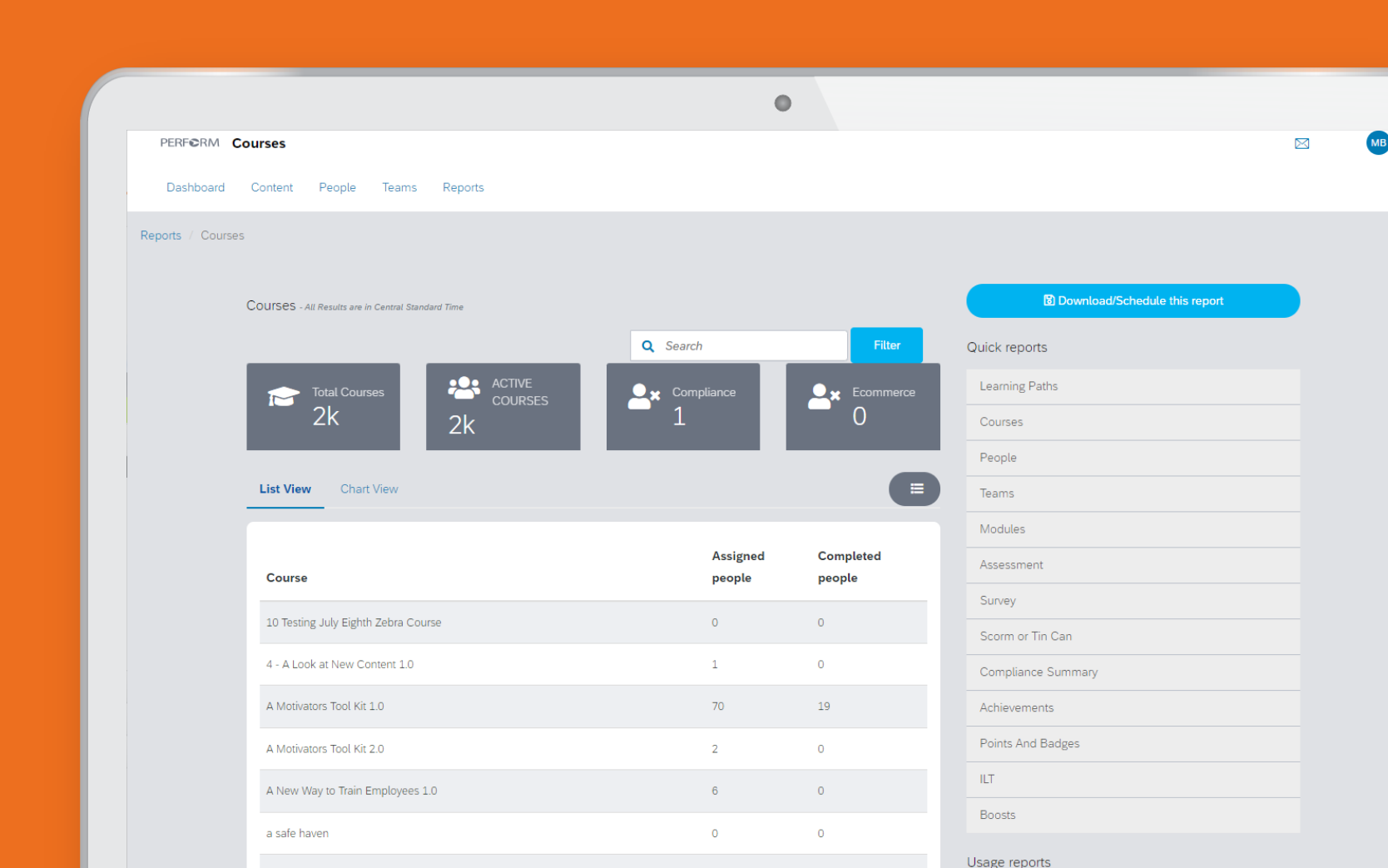Click into the Search field
This screenshot has width=1388, height=868.
coord(739,345)
